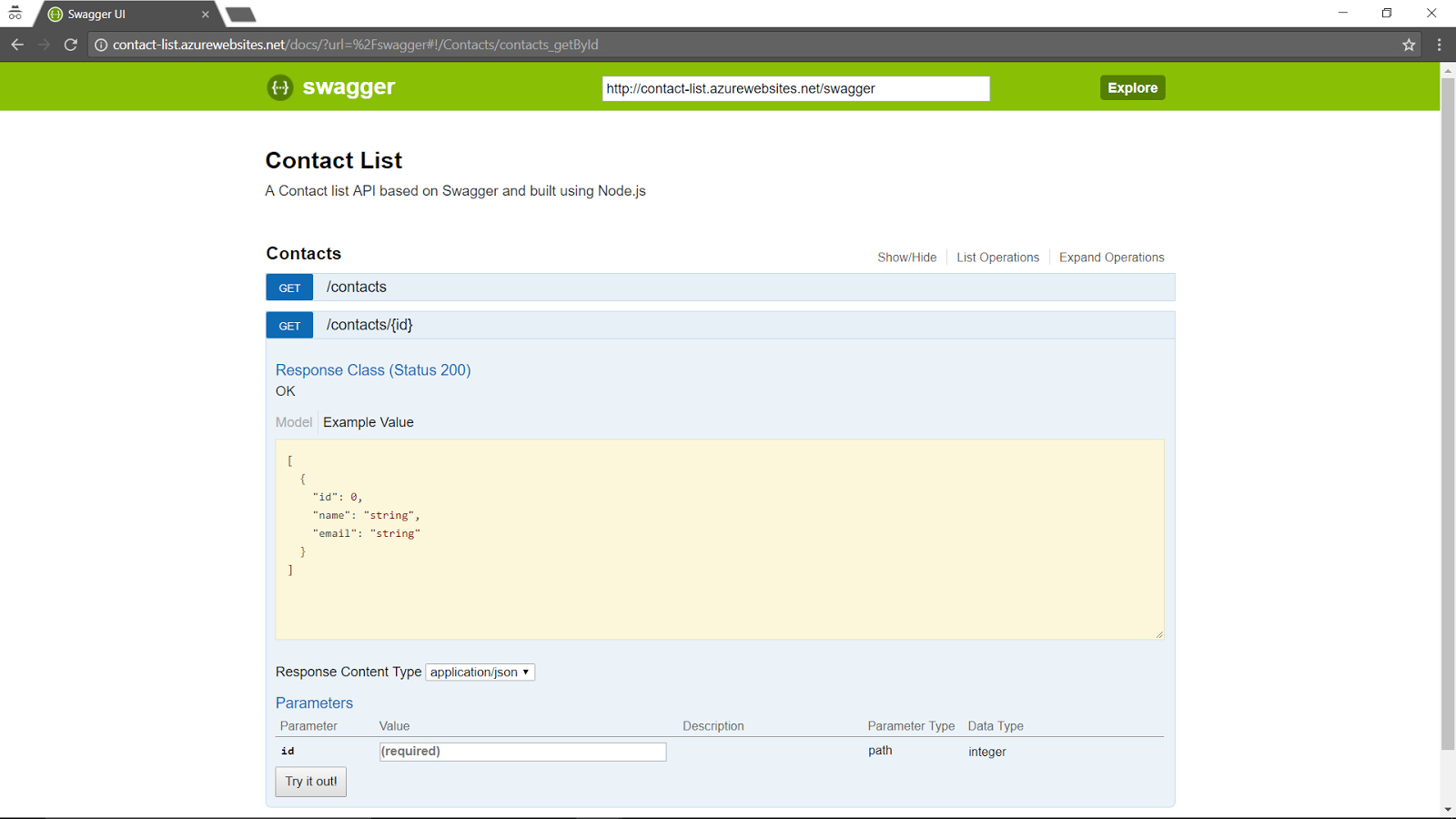The image size is (1456, 819).
Task: Open a new tab button
Action: click(x=240, y=15)
